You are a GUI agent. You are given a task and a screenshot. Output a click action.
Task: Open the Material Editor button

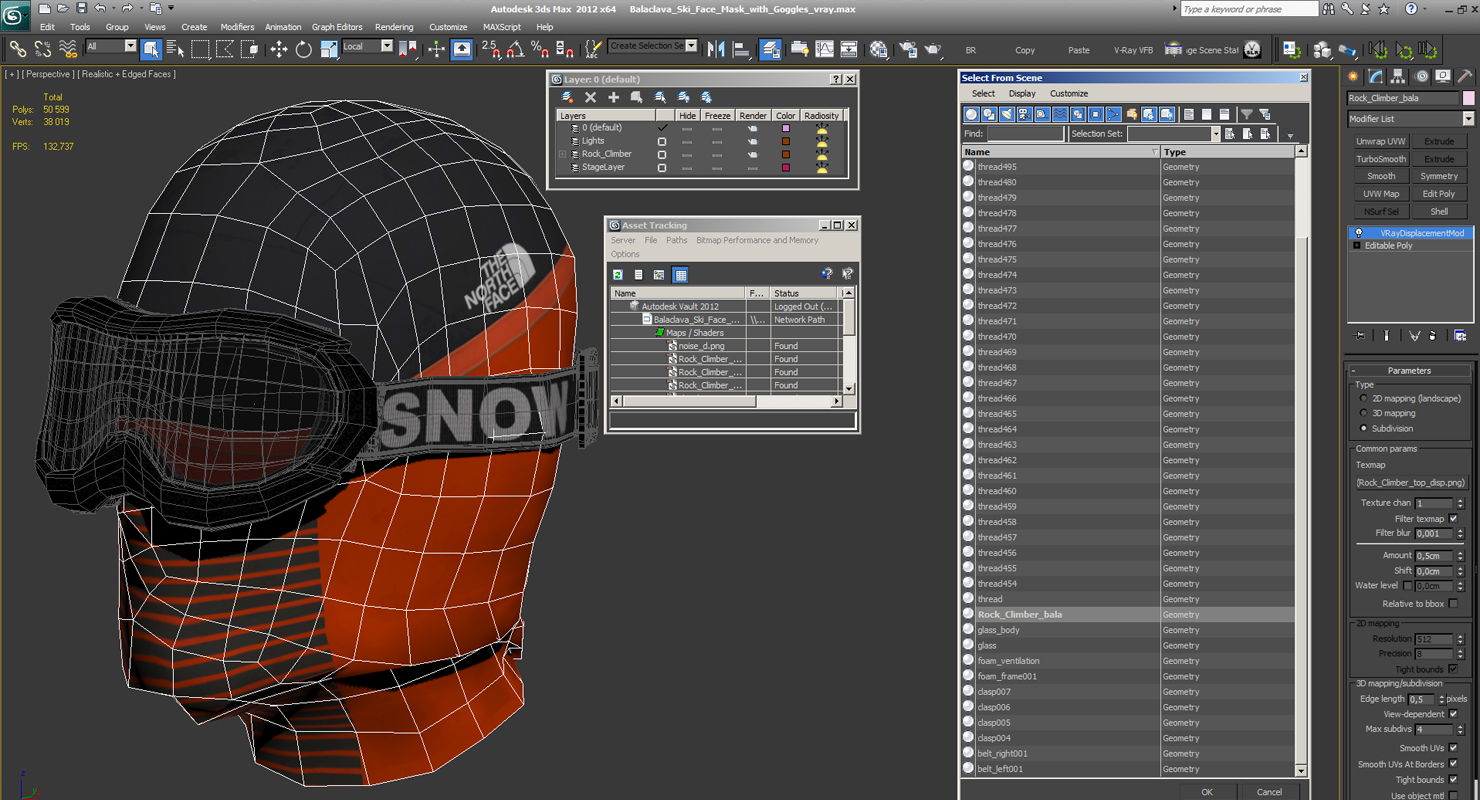coord(878,48)
